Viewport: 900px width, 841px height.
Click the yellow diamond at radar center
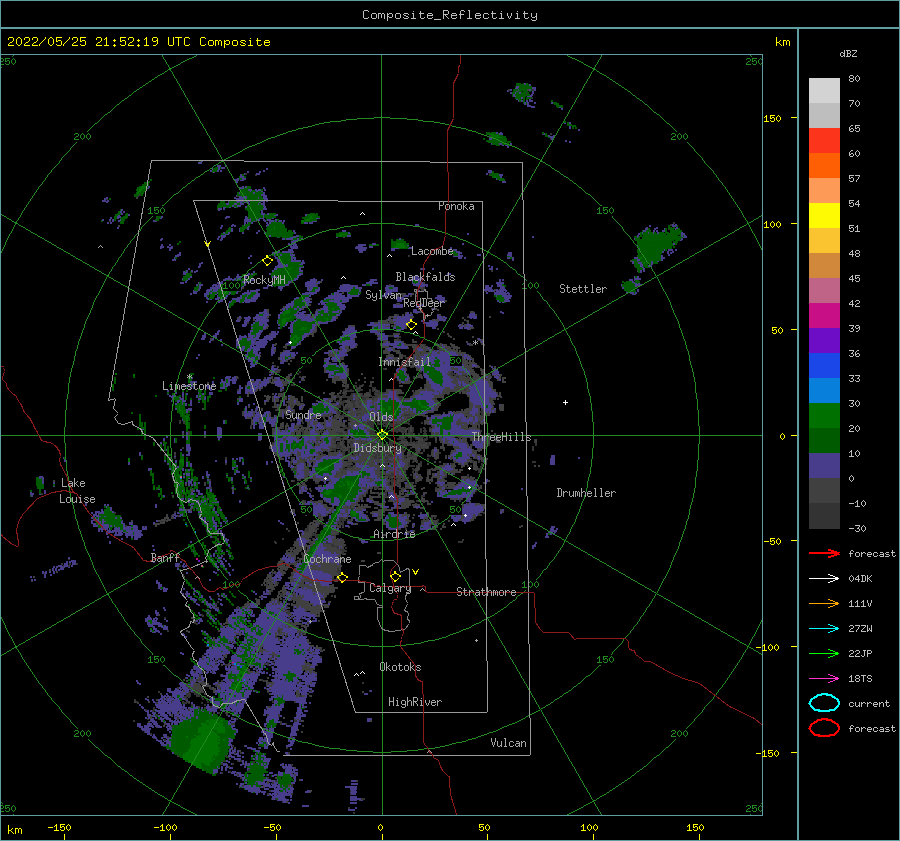(x=382, y=435)
